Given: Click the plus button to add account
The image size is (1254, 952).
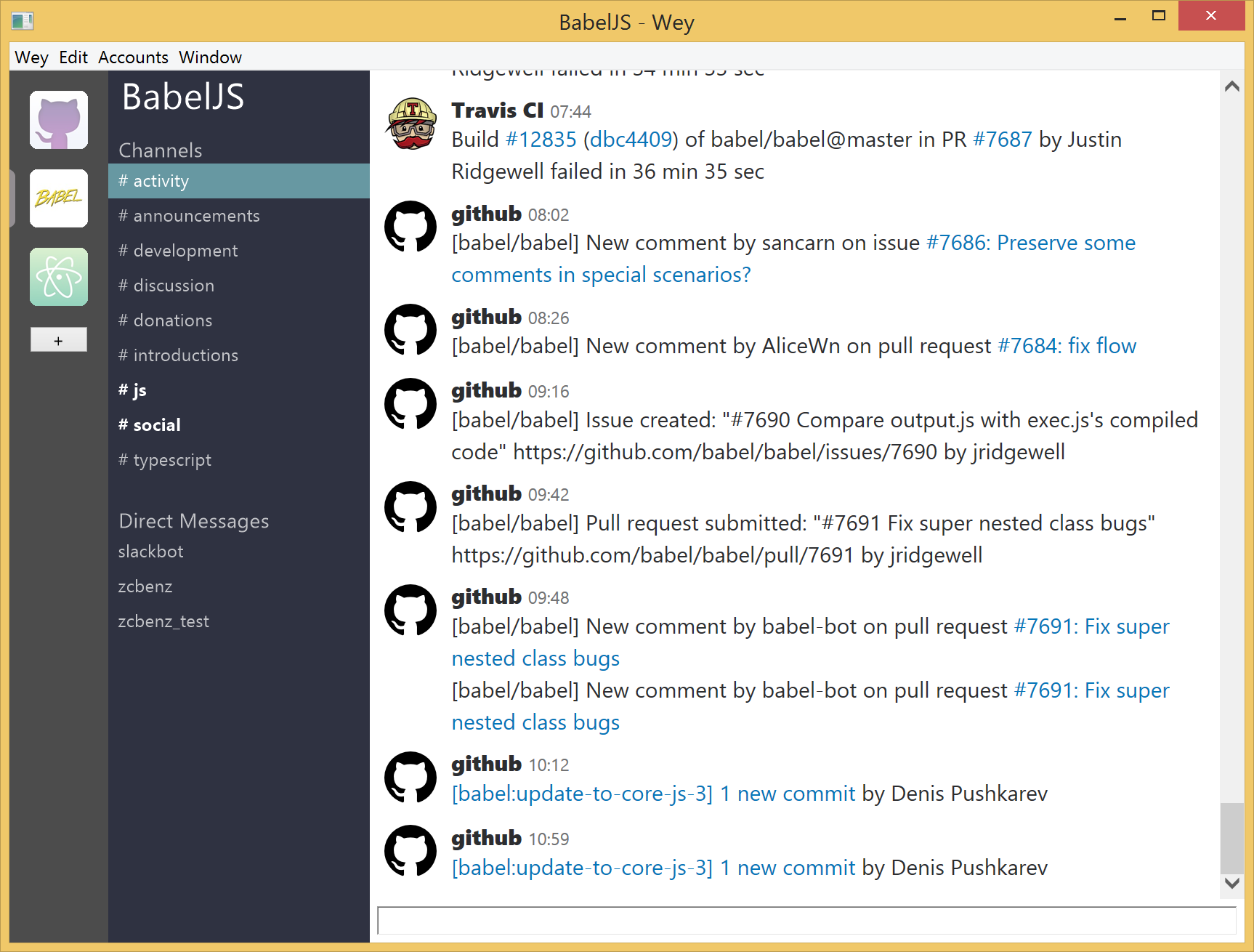Looking at the screenshot, I should click(x=59, y=339).
